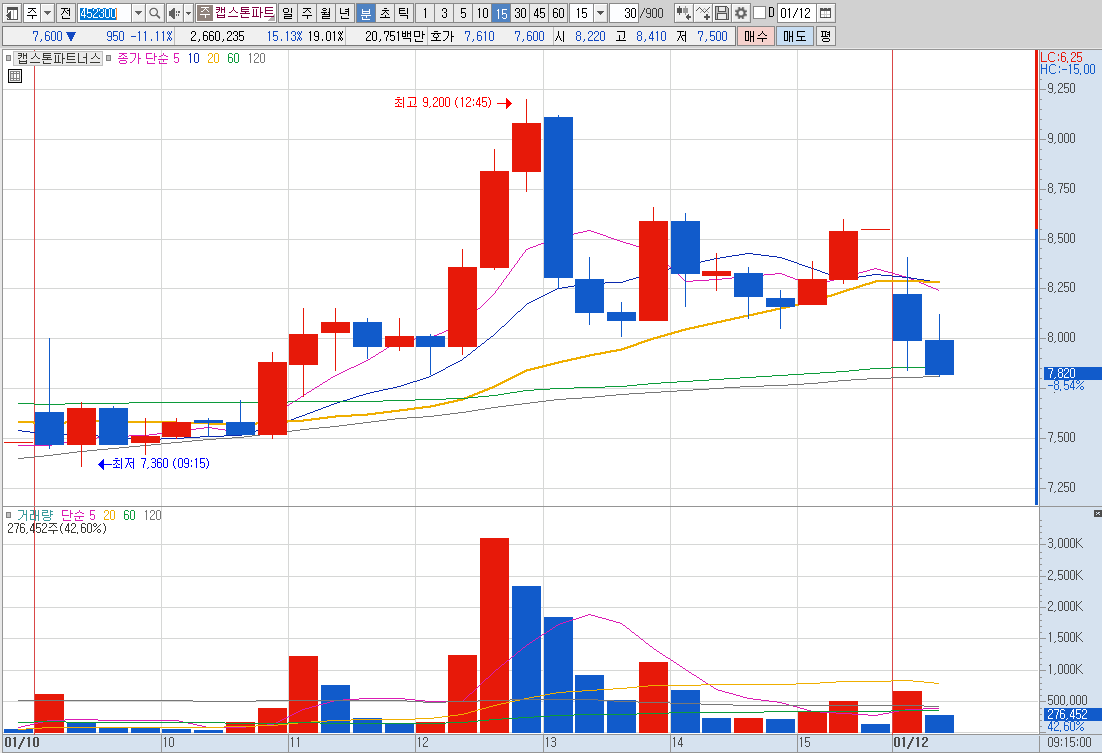Switch to 1-minute interval
The height and width of the screenshot is (753, 1102).
pos(424,13)
